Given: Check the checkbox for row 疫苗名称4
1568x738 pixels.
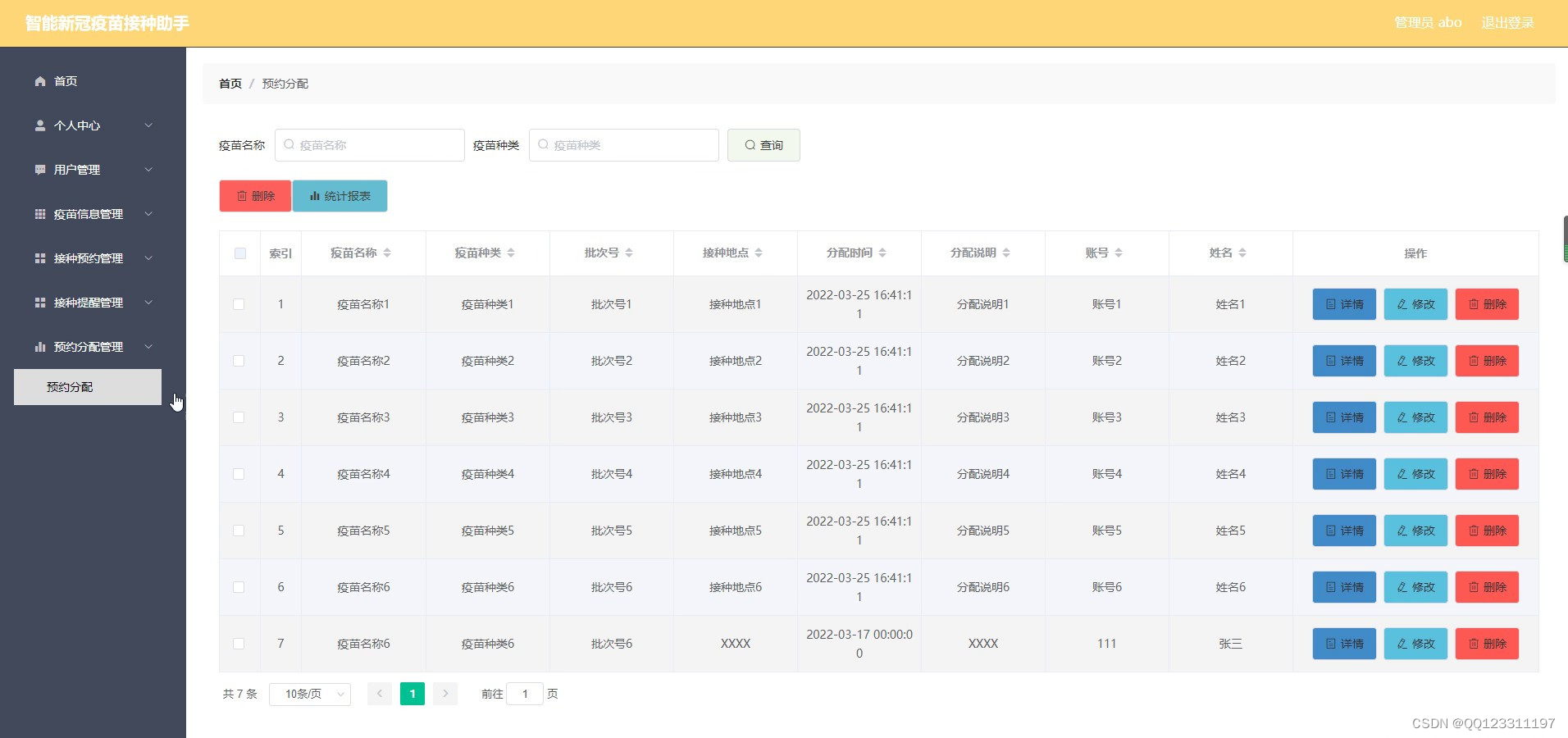Looking at the screenshot, I should click(x=239, y=474).
